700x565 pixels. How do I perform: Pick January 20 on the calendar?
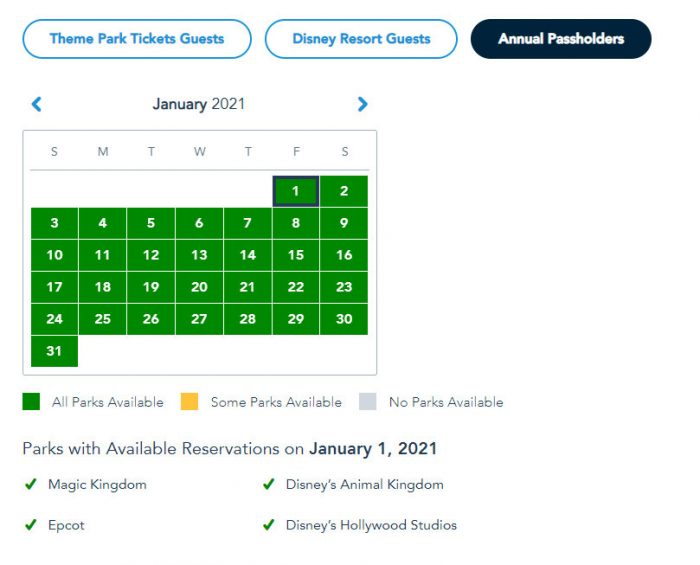199,287
